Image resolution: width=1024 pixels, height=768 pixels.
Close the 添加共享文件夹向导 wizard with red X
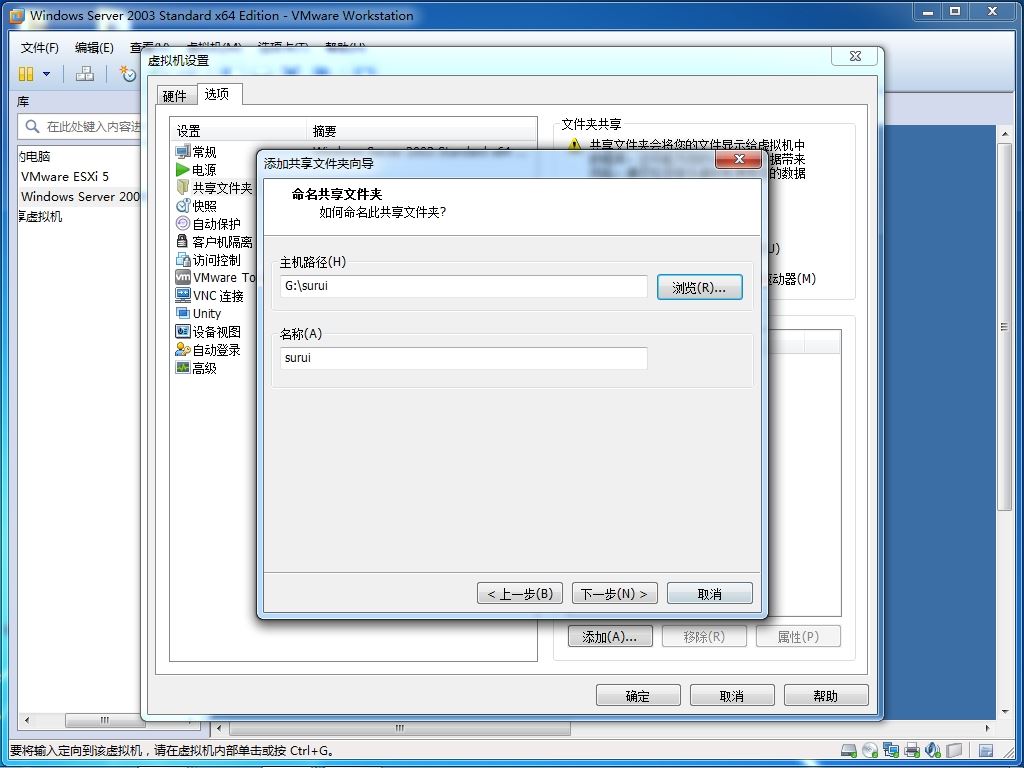739,159
